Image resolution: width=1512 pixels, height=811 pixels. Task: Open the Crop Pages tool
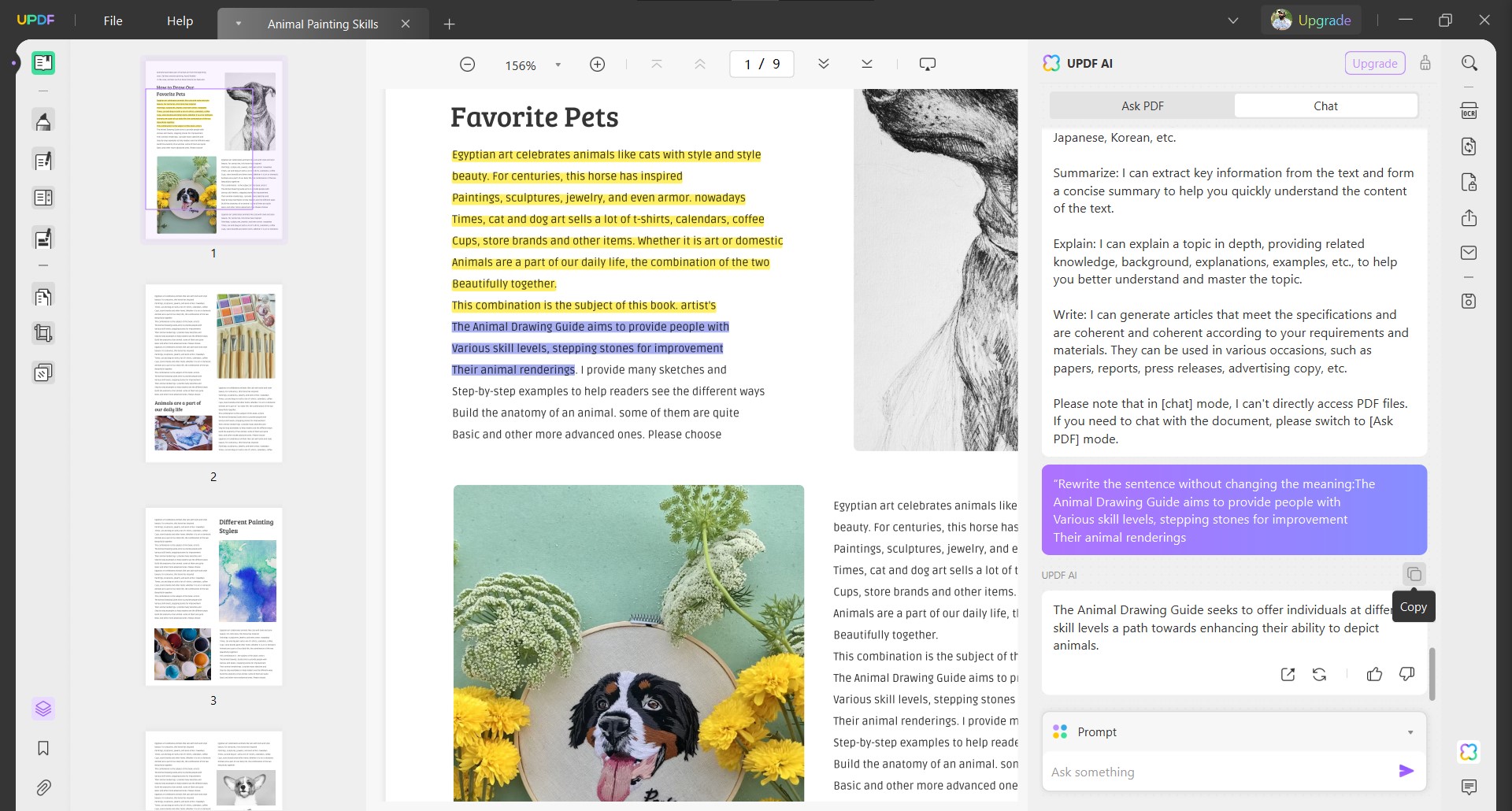tap(43, 332)
